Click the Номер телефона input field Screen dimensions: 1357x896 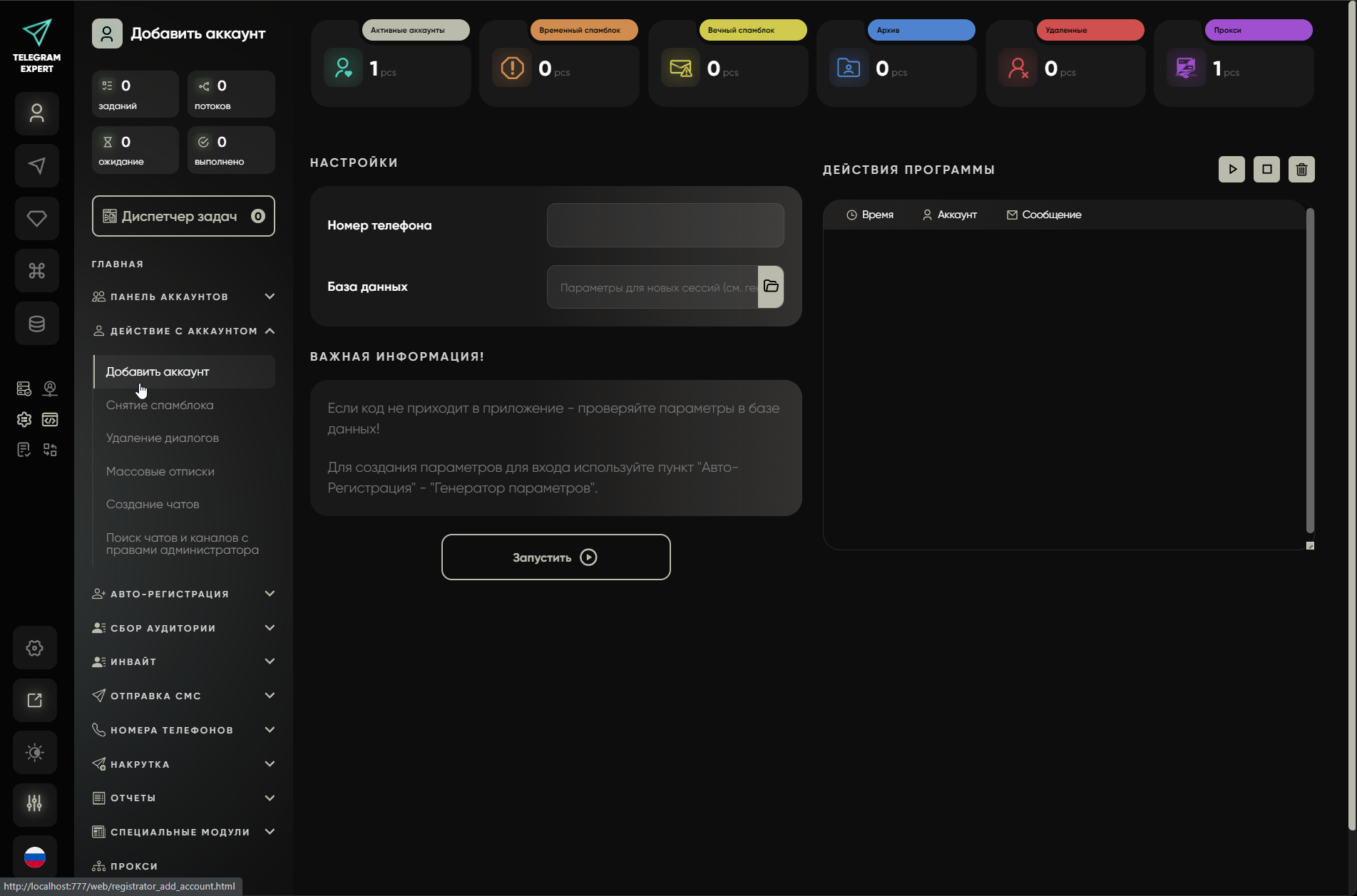click(665, 225)
